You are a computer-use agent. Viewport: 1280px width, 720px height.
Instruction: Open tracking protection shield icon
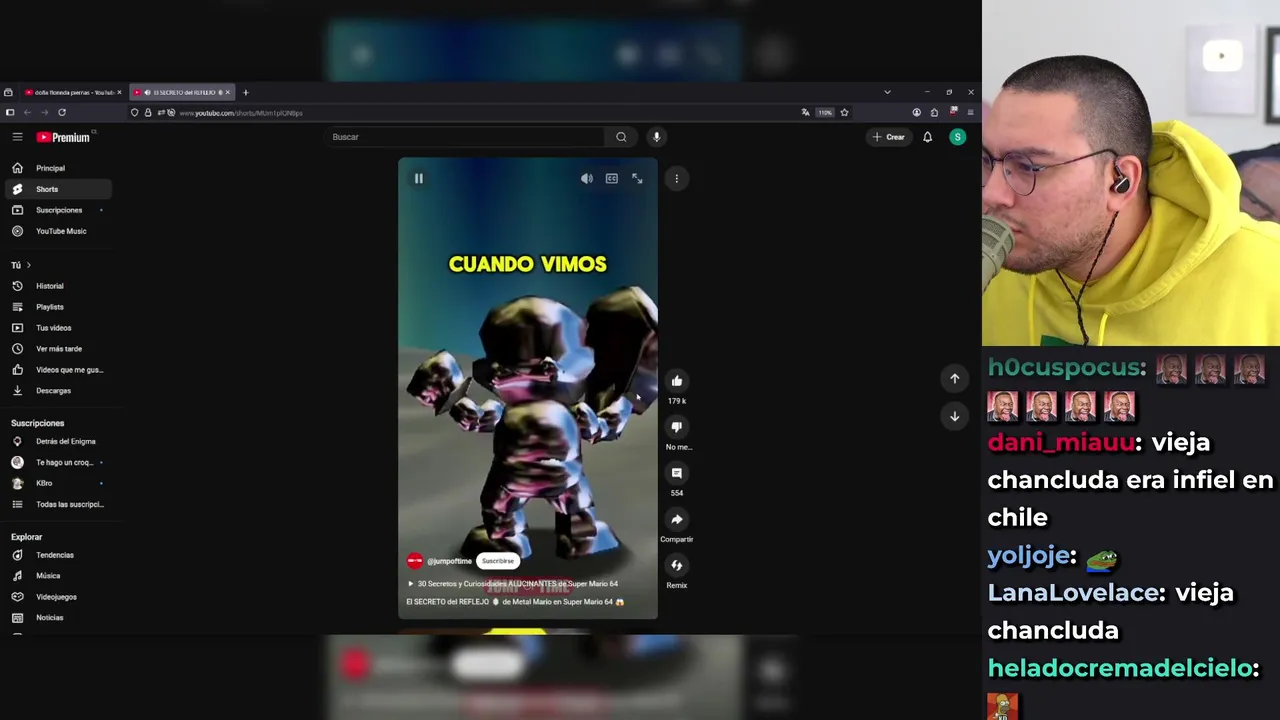(x=135, y=113)
